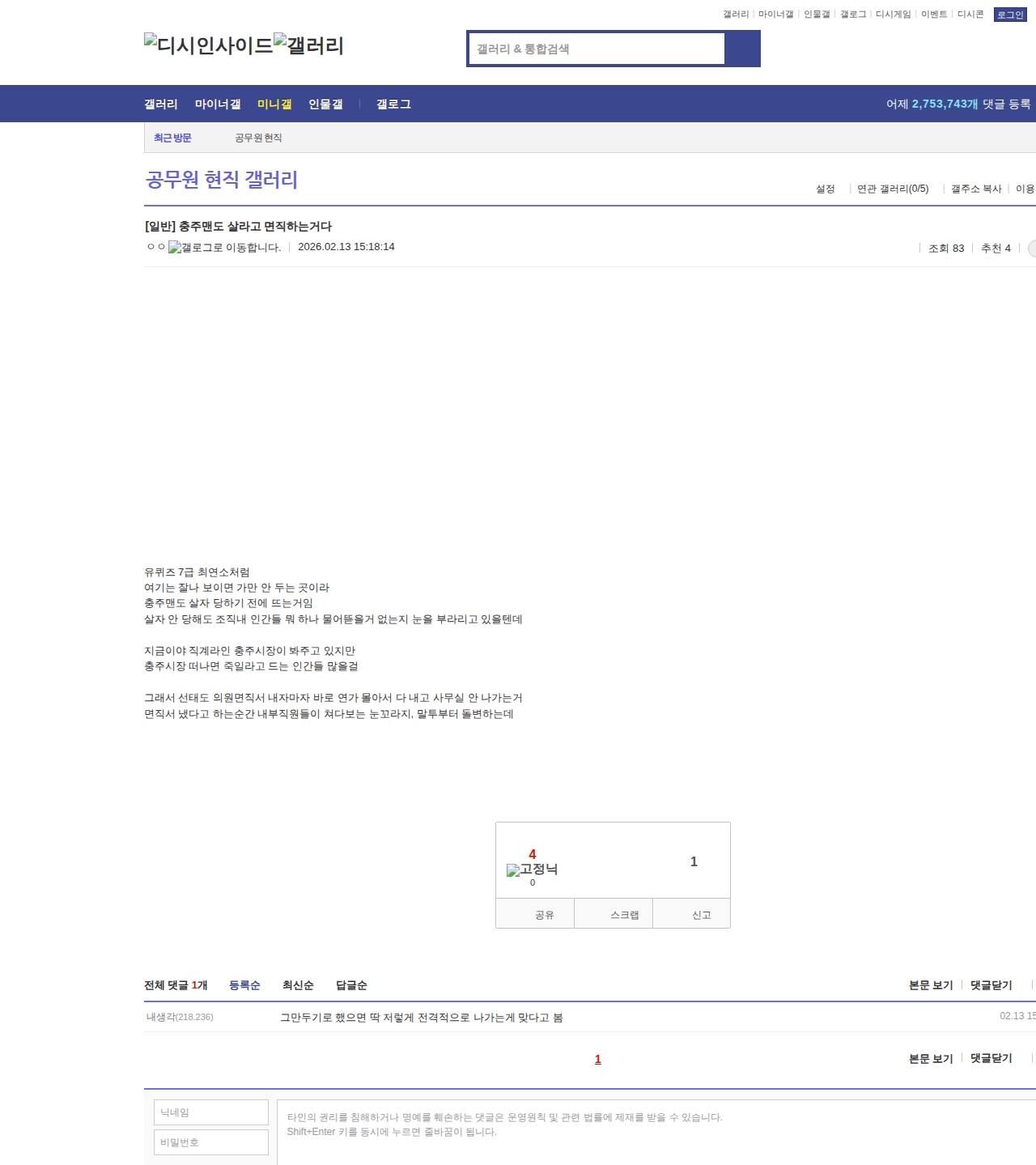Click the line 충주맨도 살자 당하기 전에 뜨는거임
Screen dimensions: 1036x1165
tap(228, 603)
